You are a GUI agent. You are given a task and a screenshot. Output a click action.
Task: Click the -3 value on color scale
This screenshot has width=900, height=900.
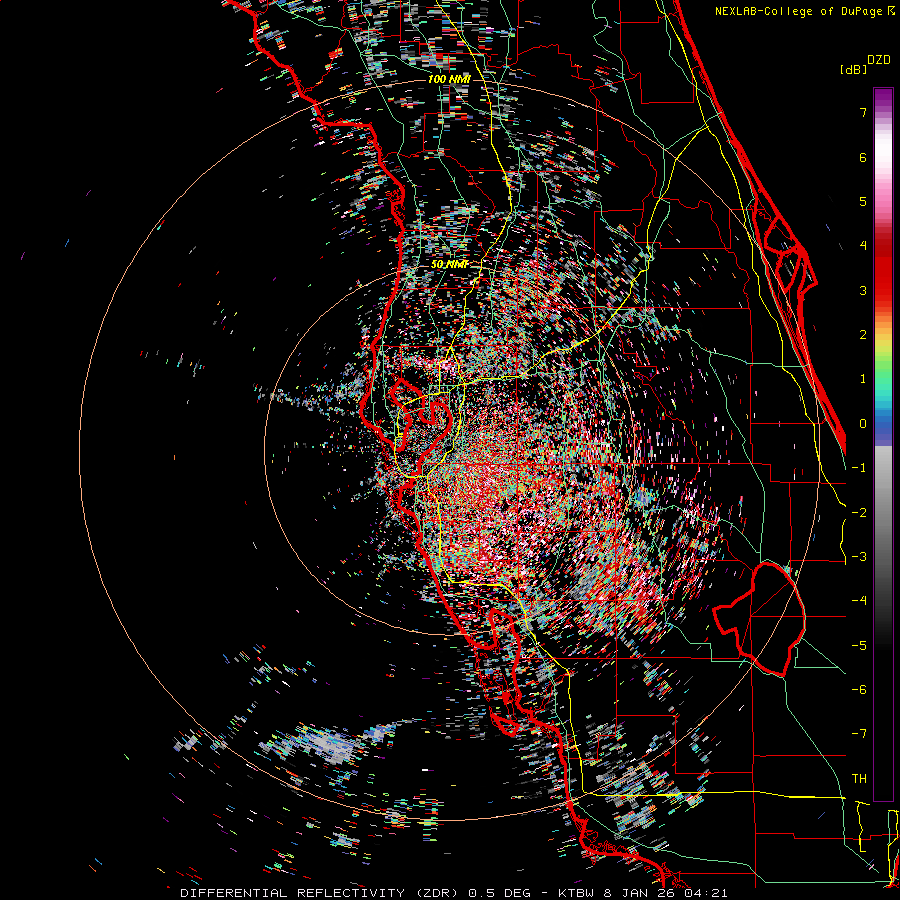point(859,556)
